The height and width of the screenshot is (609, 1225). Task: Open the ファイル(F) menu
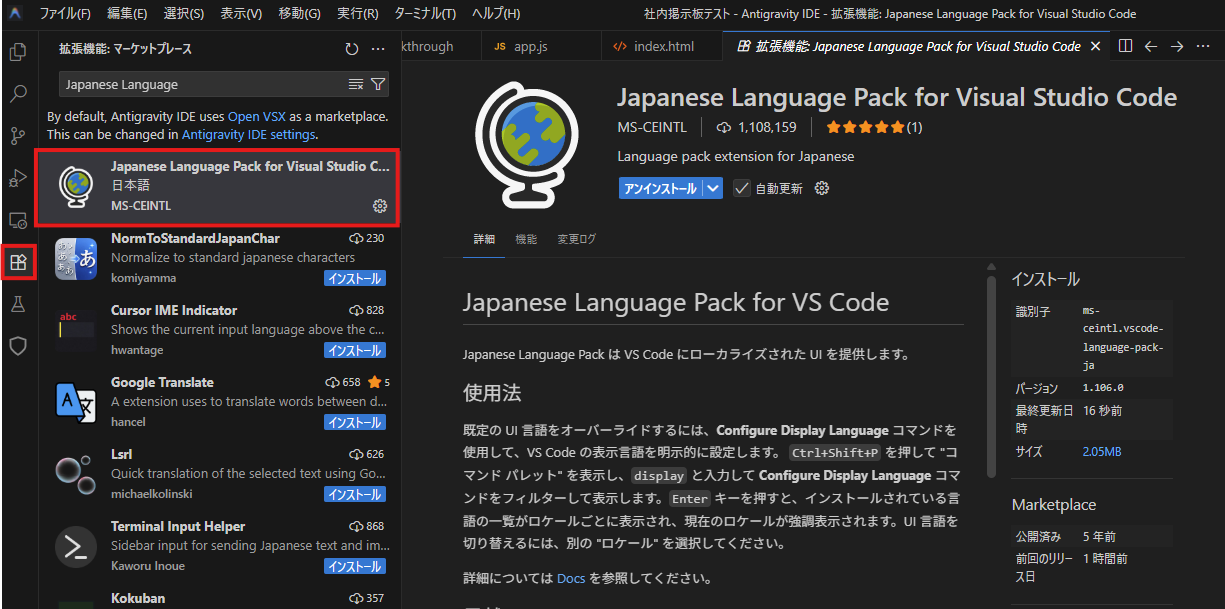point(65,14)
